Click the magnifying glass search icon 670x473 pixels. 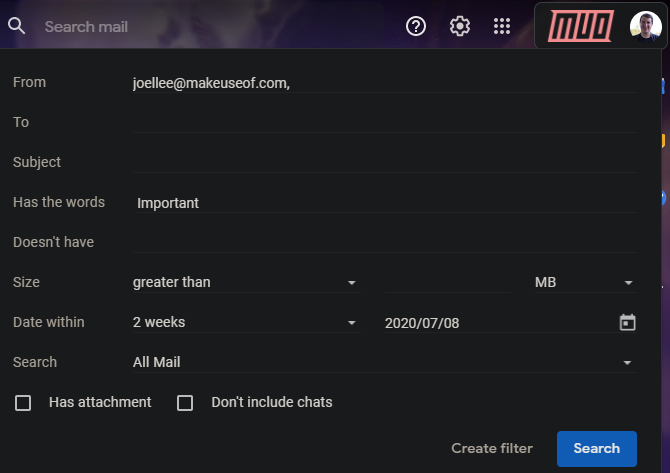pyautogui.click(x=16, y=26)
